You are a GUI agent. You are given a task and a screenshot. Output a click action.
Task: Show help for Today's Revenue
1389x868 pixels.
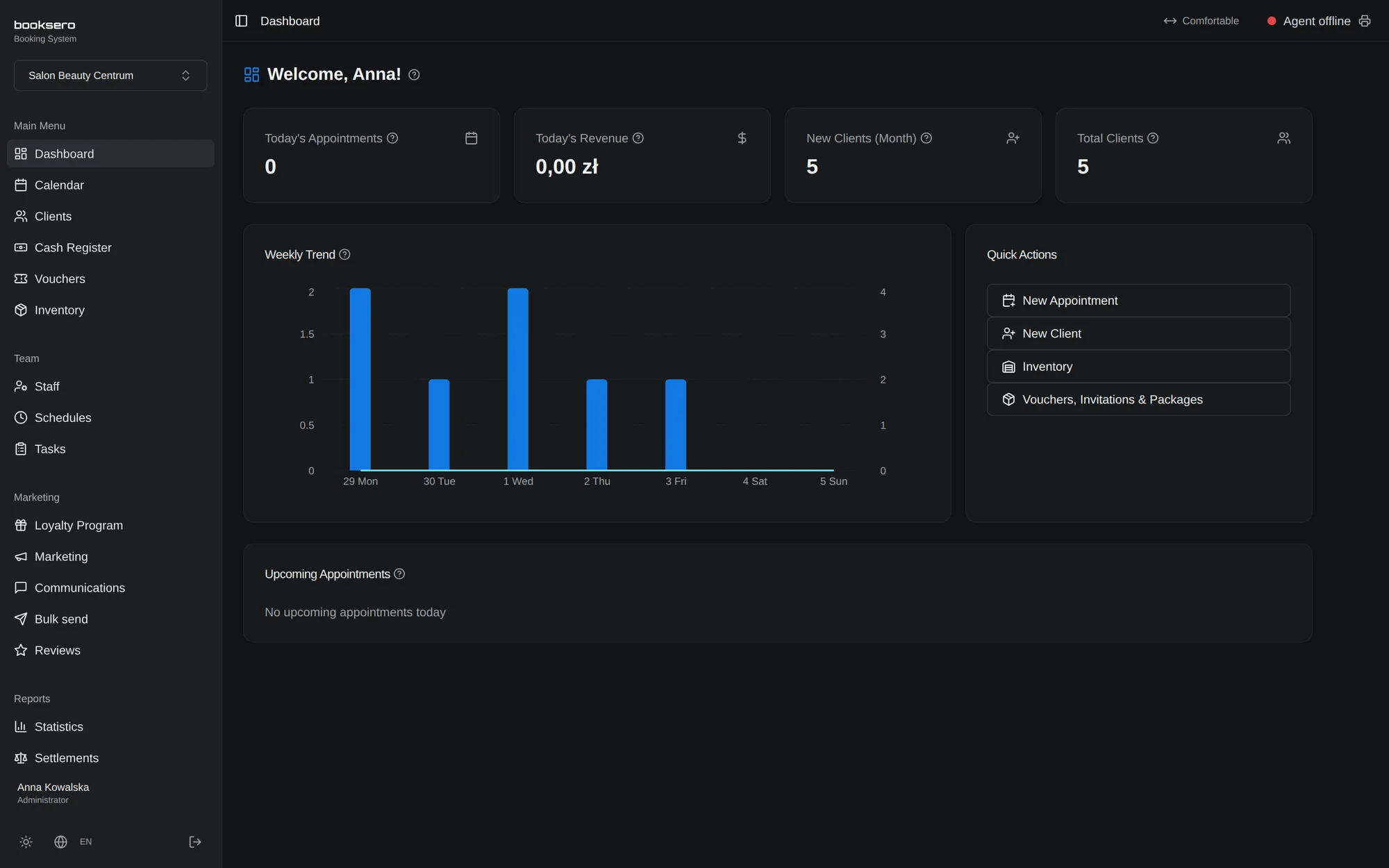click(x=638, y=138)
